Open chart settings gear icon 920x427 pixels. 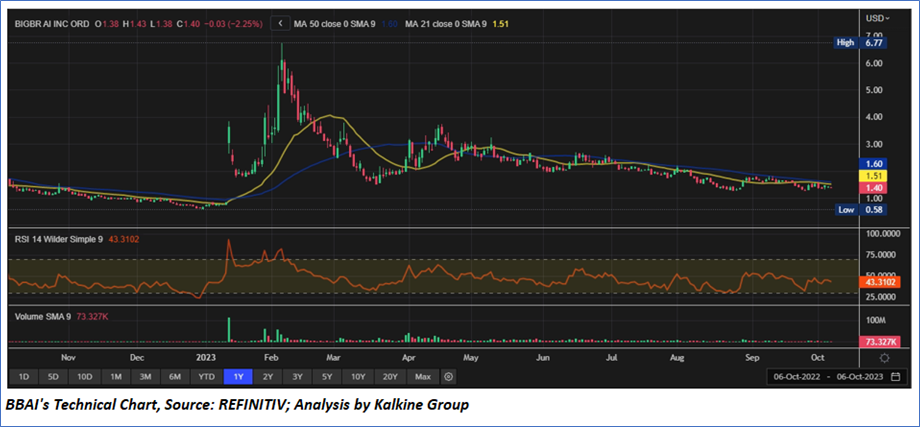pyautogui.click(x=883, y=357)
